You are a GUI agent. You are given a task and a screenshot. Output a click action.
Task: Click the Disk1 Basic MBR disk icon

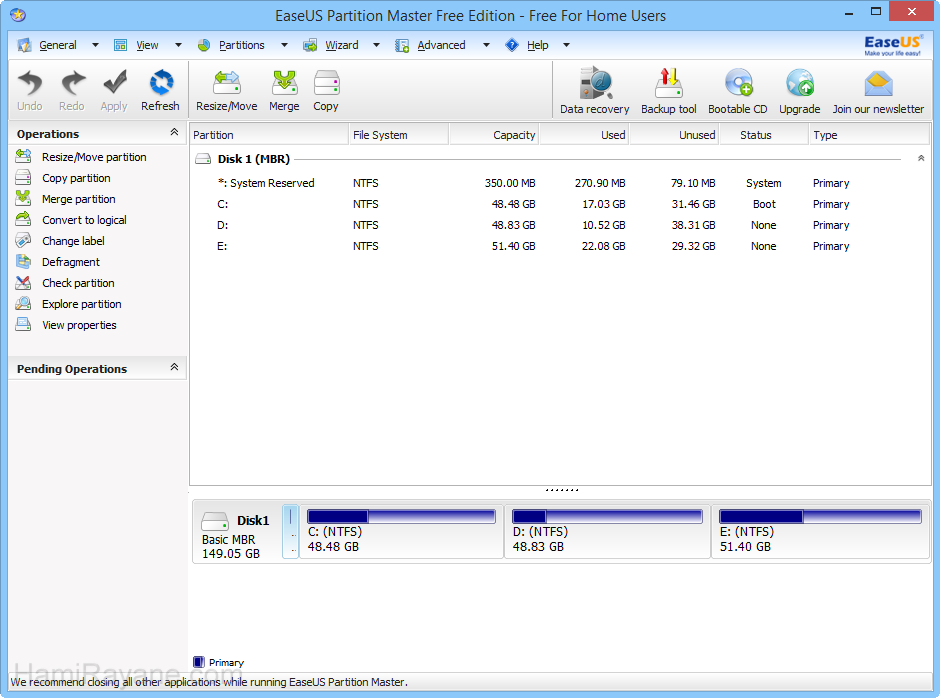click(x=215, y=521)
